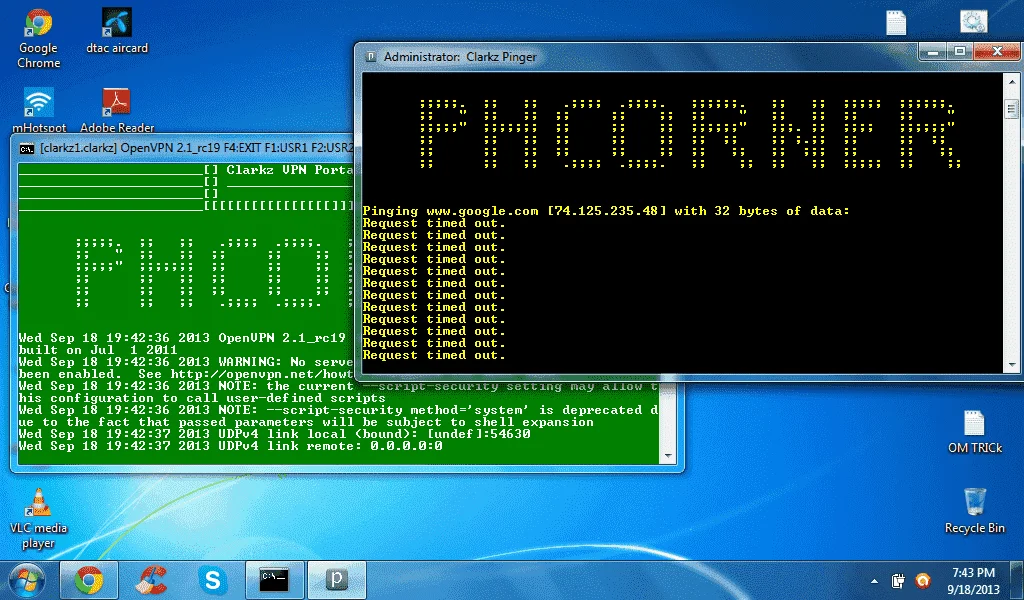This screenshot has height=600, width=1024.
Task: Click the Show desktop strip beside clock
Action: 1019,580
